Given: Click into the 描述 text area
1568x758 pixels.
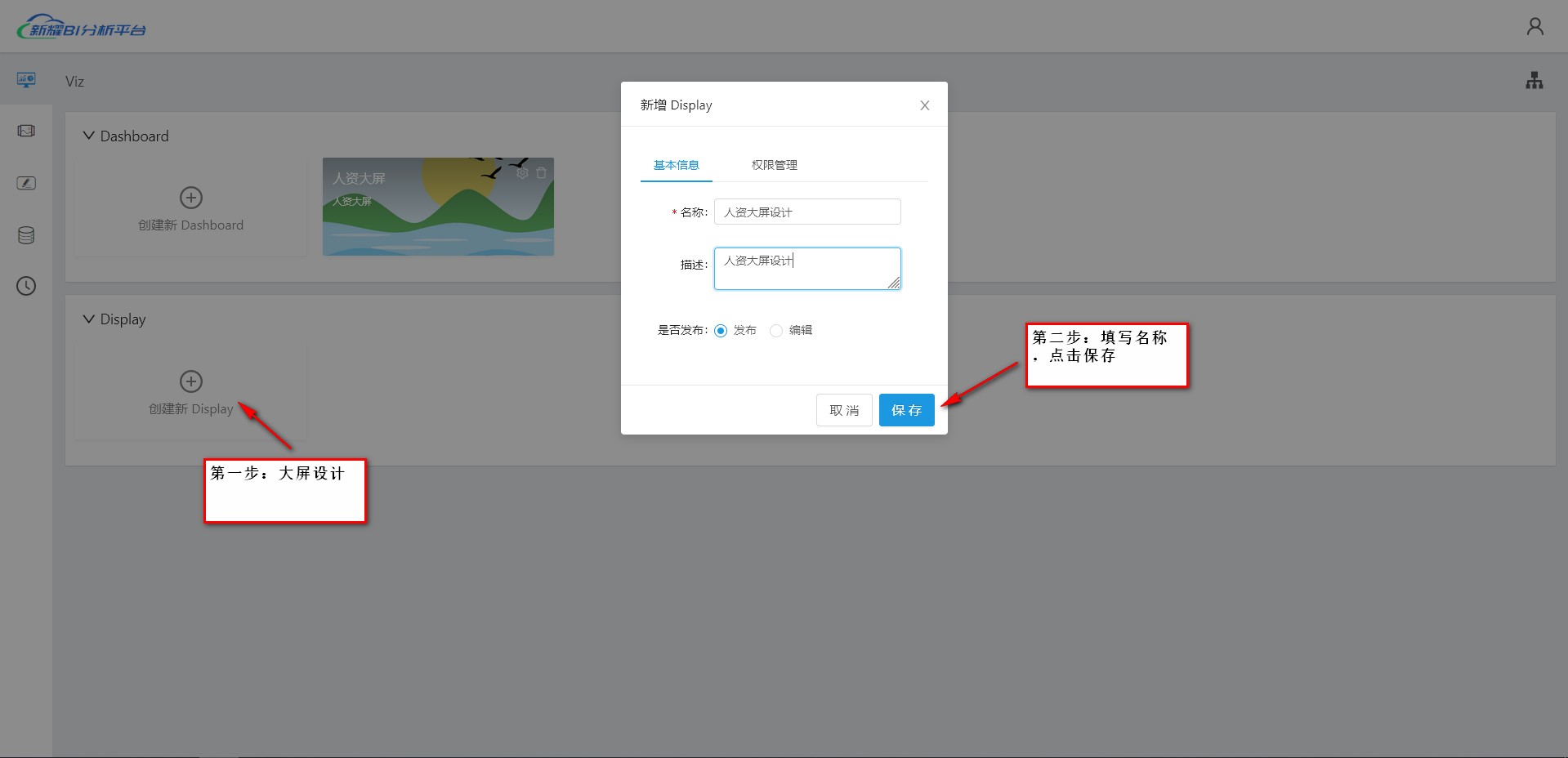Looking at the screenshot, I should (806, 270).
